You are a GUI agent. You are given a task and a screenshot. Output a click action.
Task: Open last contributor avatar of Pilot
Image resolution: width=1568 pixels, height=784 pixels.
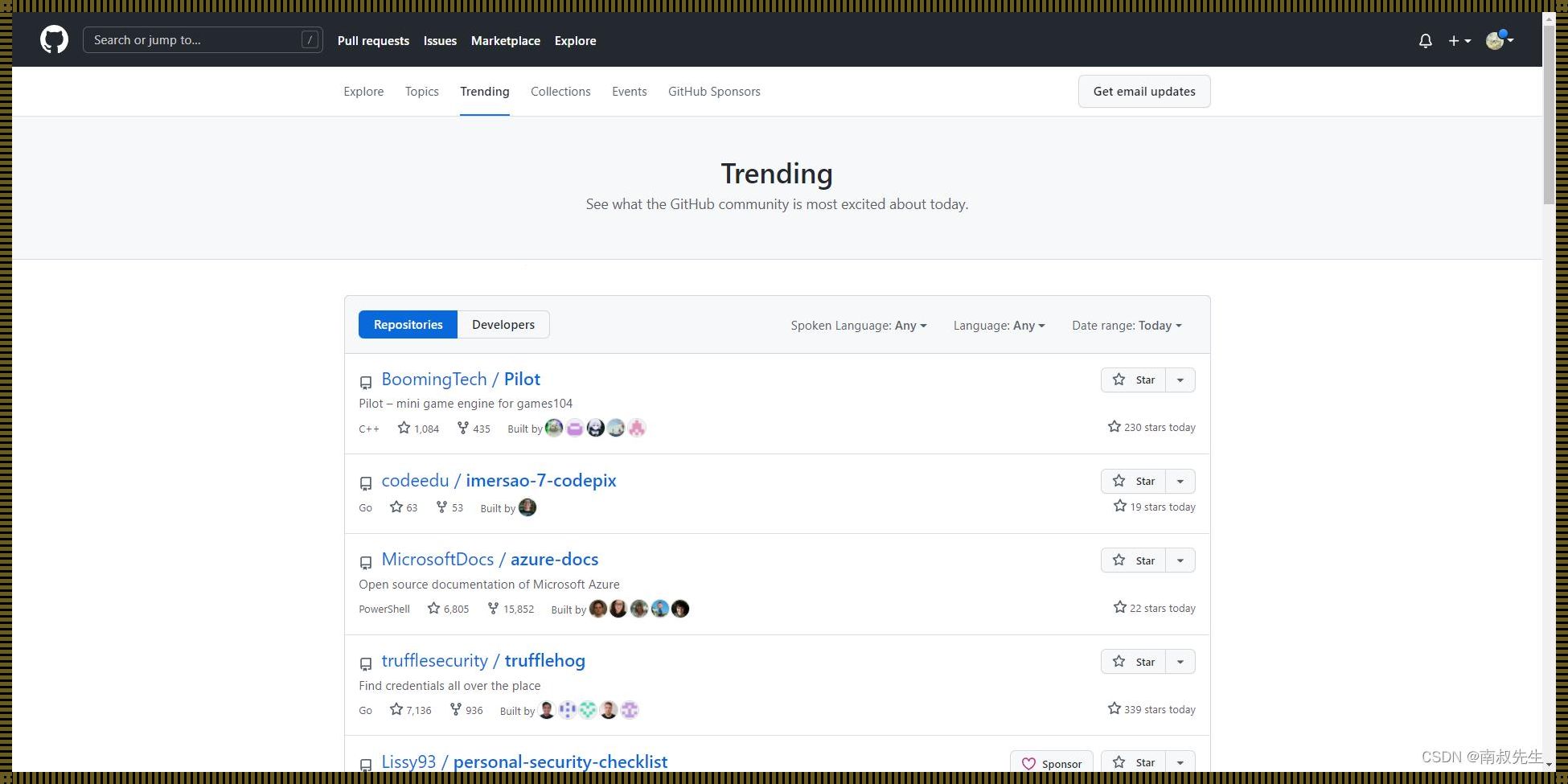(637, 428)
